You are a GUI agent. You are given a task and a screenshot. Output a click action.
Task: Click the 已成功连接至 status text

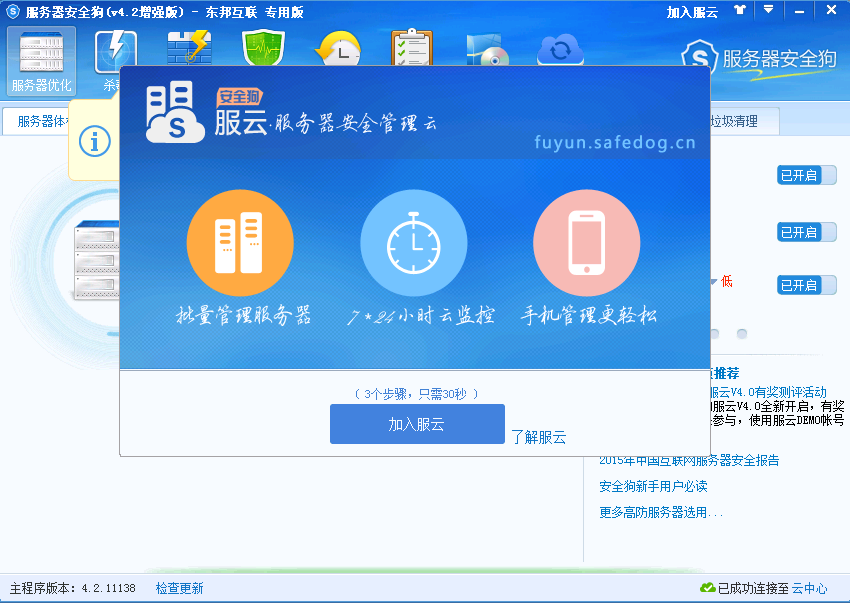(x=753, y=588)
